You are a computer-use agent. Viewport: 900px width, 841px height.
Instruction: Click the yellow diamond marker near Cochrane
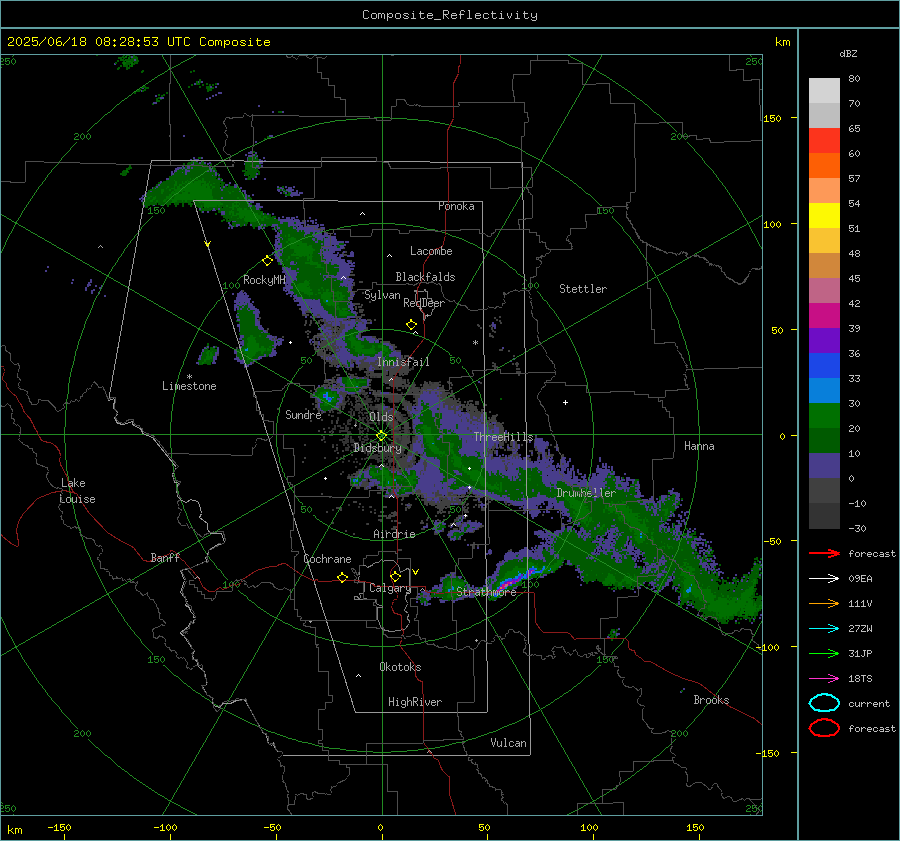tap(343, 577)
